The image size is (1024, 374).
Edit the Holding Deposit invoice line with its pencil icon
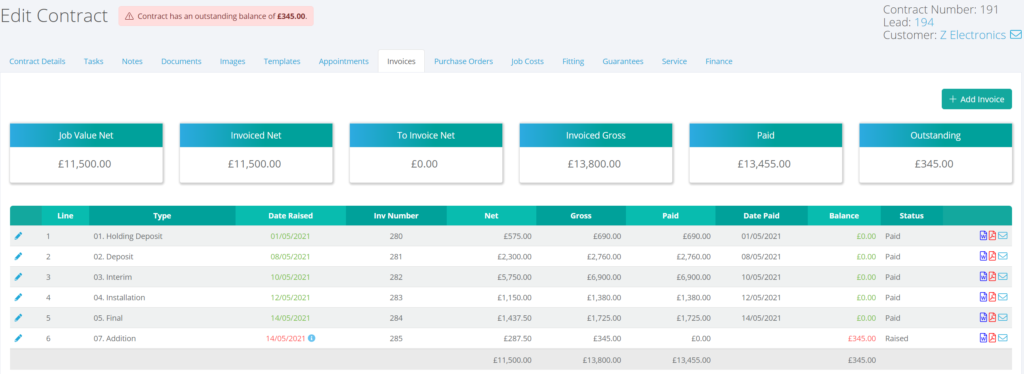tap(18, 236)
